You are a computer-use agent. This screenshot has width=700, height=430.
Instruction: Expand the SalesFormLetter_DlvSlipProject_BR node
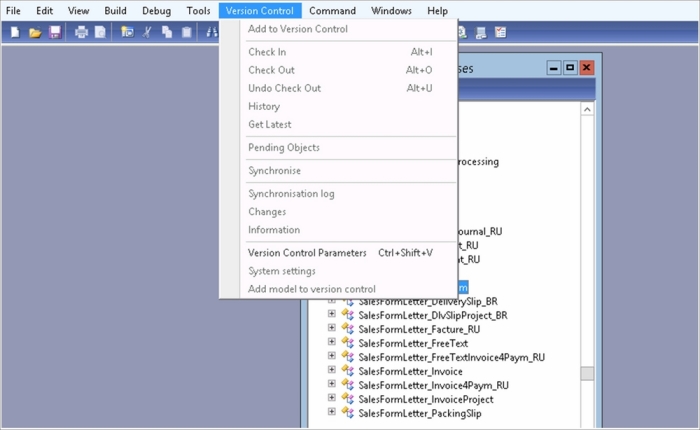(x=331, y=314)
